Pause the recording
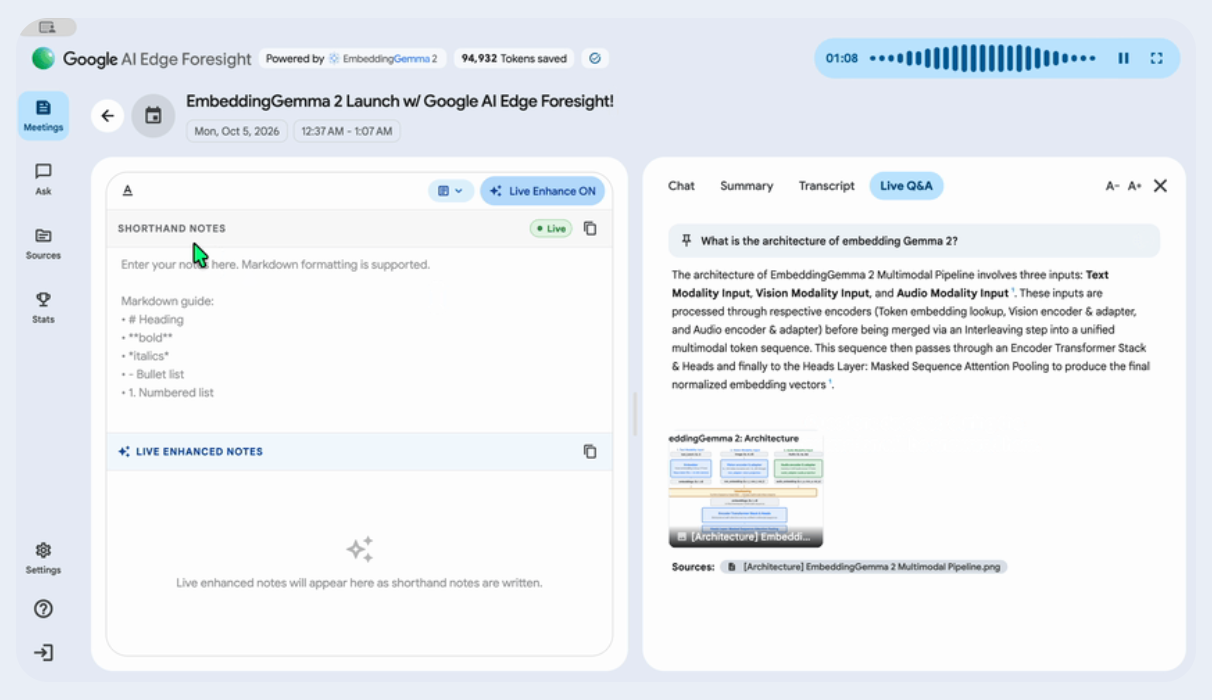This screenshot has width=1212, height=700. 1124,59
